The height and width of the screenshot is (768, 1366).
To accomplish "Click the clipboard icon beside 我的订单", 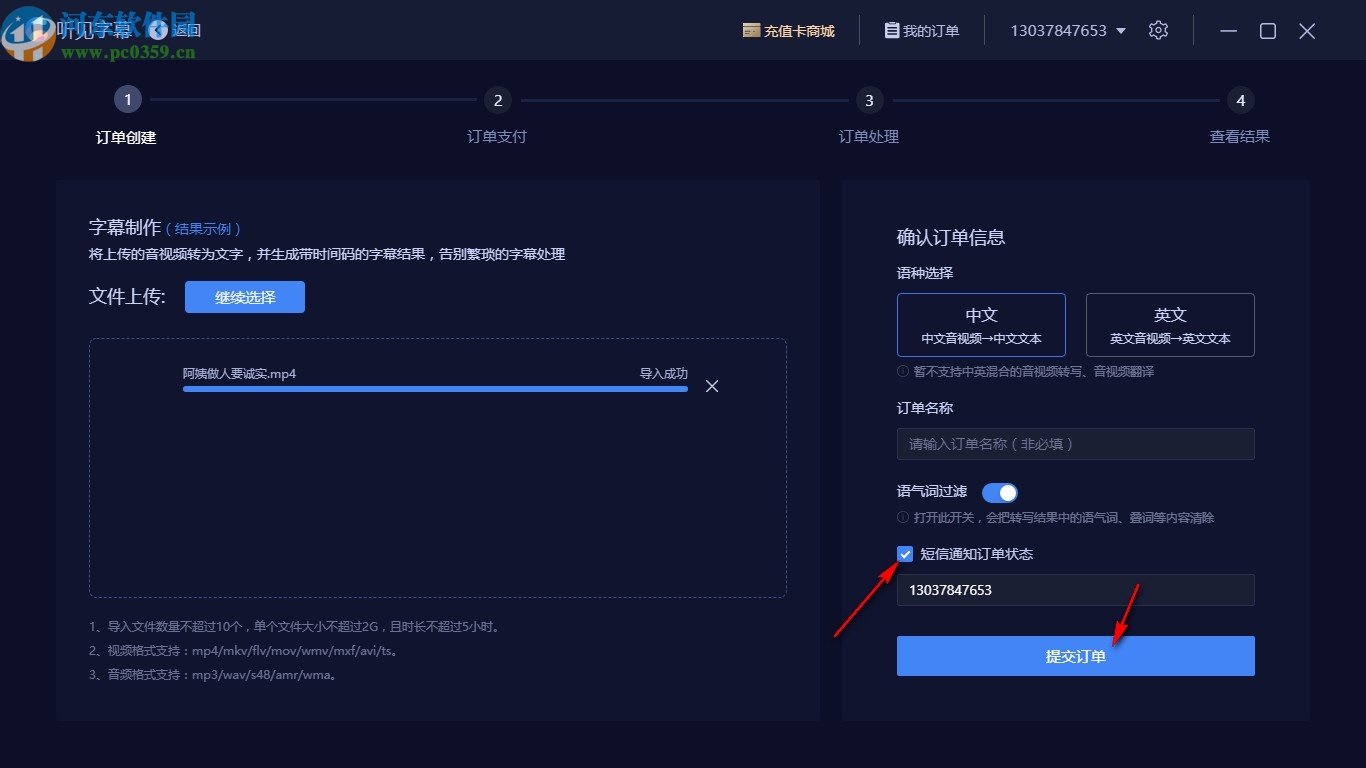I will pyautogui.click(x=892, y=31).
